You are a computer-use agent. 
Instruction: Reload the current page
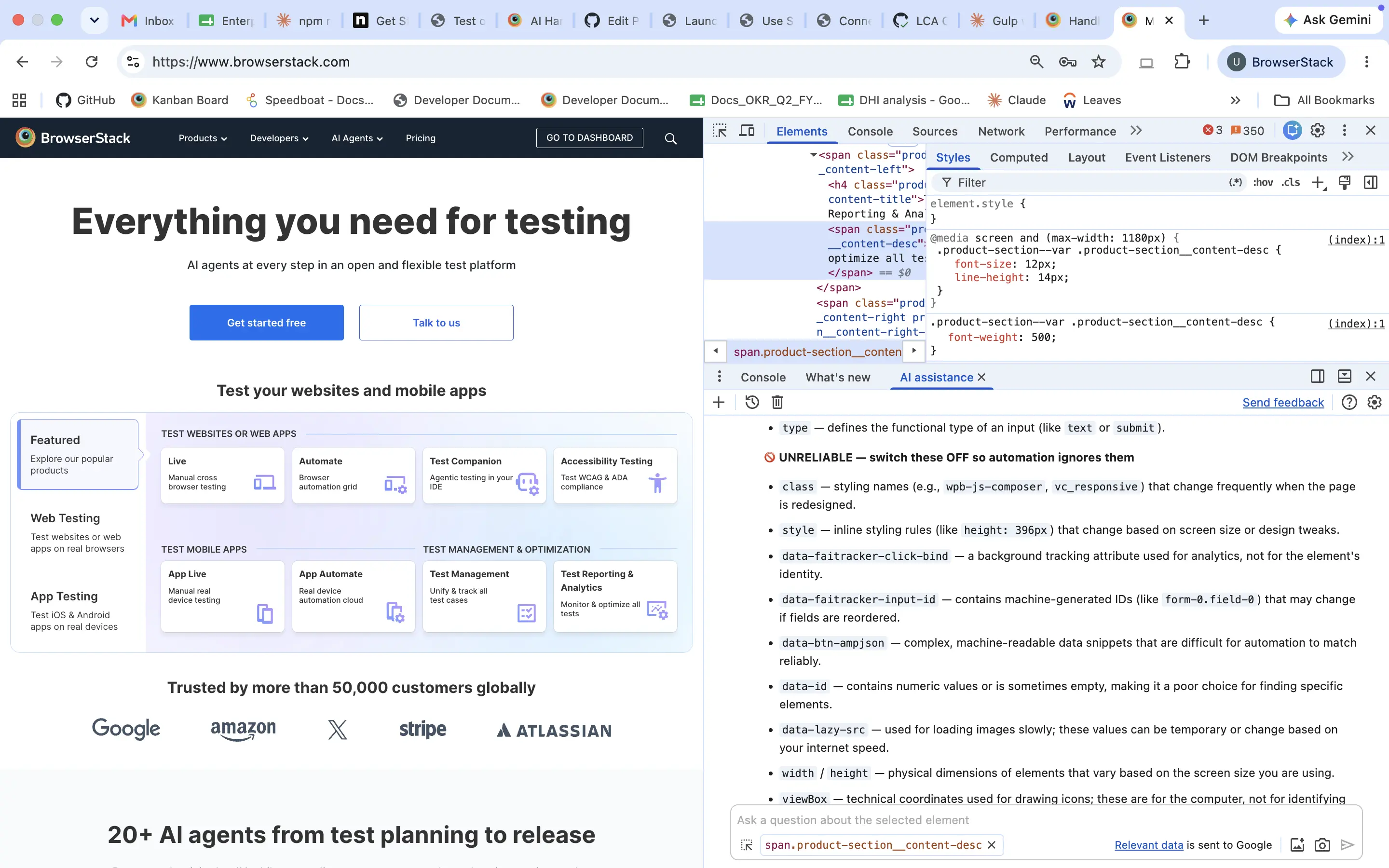tap(92, 62)
